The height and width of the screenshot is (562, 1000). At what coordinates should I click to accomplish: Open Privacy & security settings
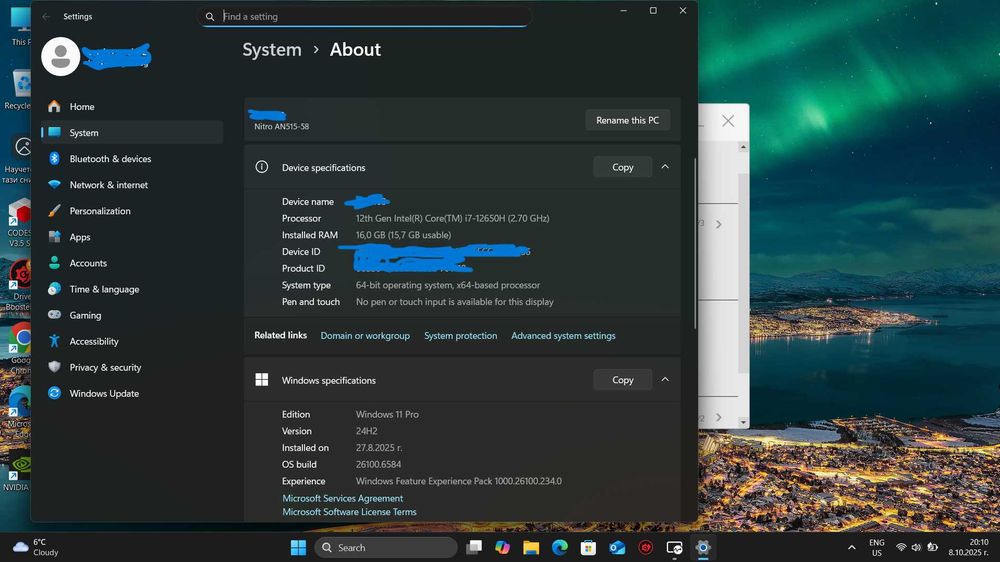pos(133,367)
